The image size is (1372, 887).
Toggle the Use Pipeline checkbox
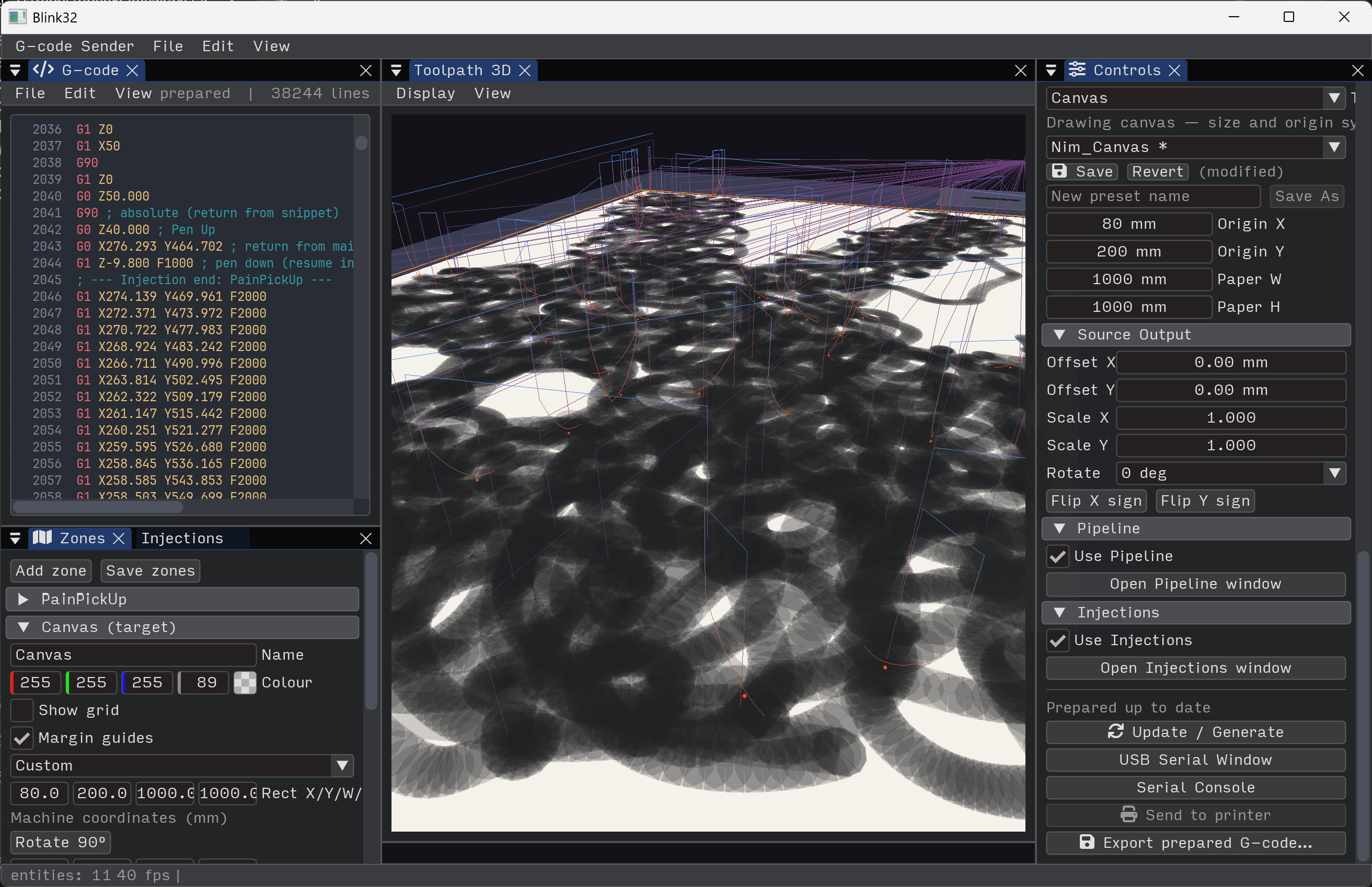tap(1058, 556)
